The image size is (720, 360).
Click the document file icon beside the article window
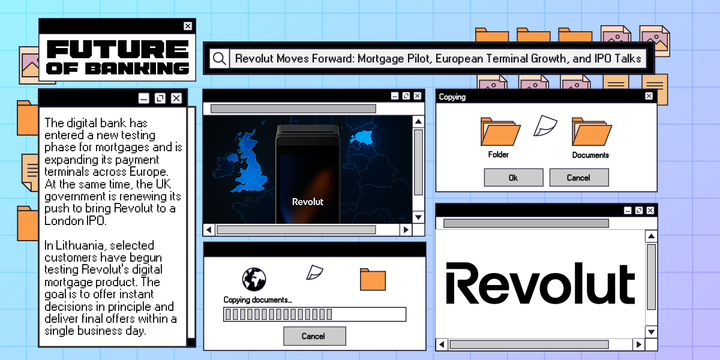tap(30, 173)
